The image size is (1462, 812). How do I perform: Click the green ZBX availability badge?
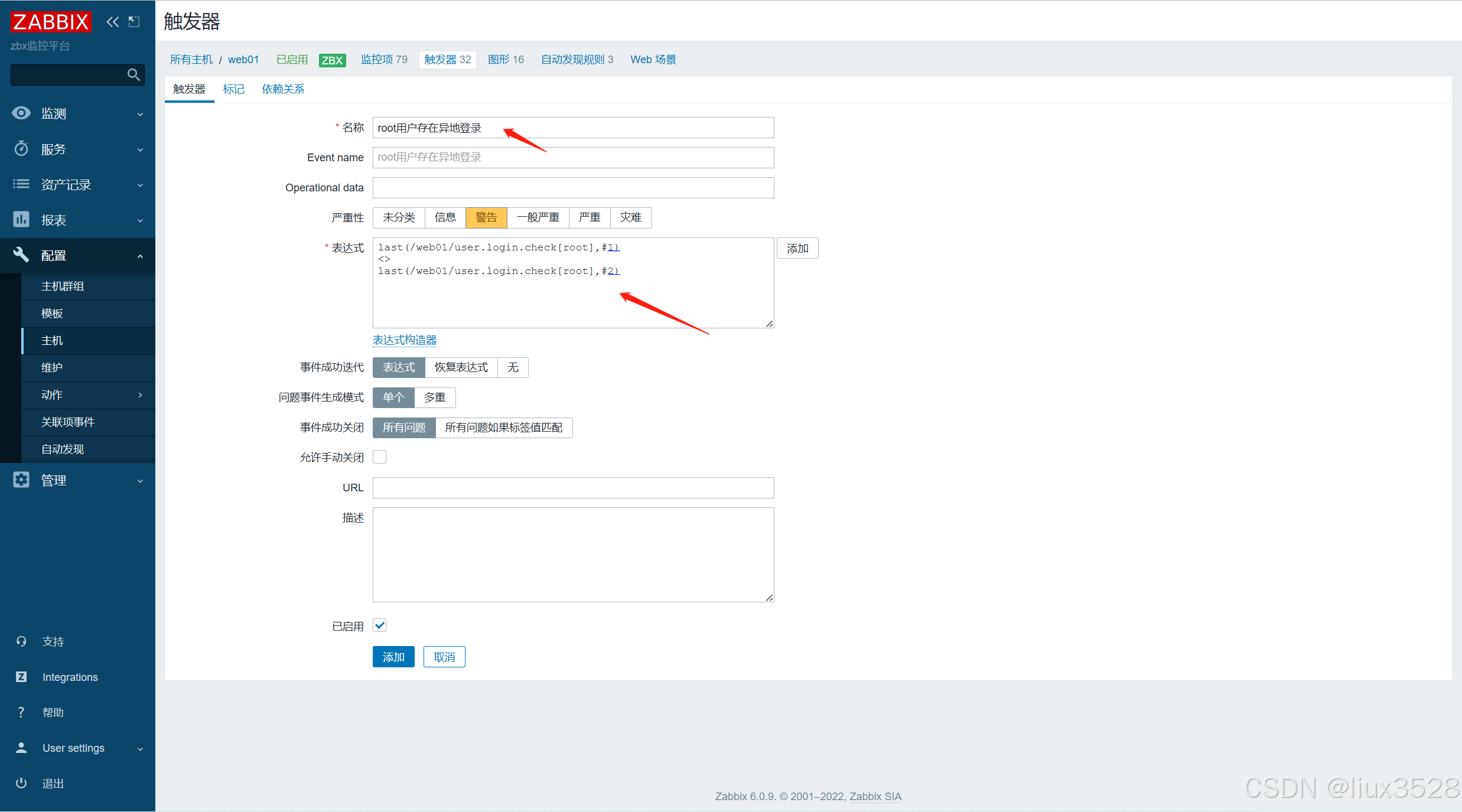[x=332, y=60]
